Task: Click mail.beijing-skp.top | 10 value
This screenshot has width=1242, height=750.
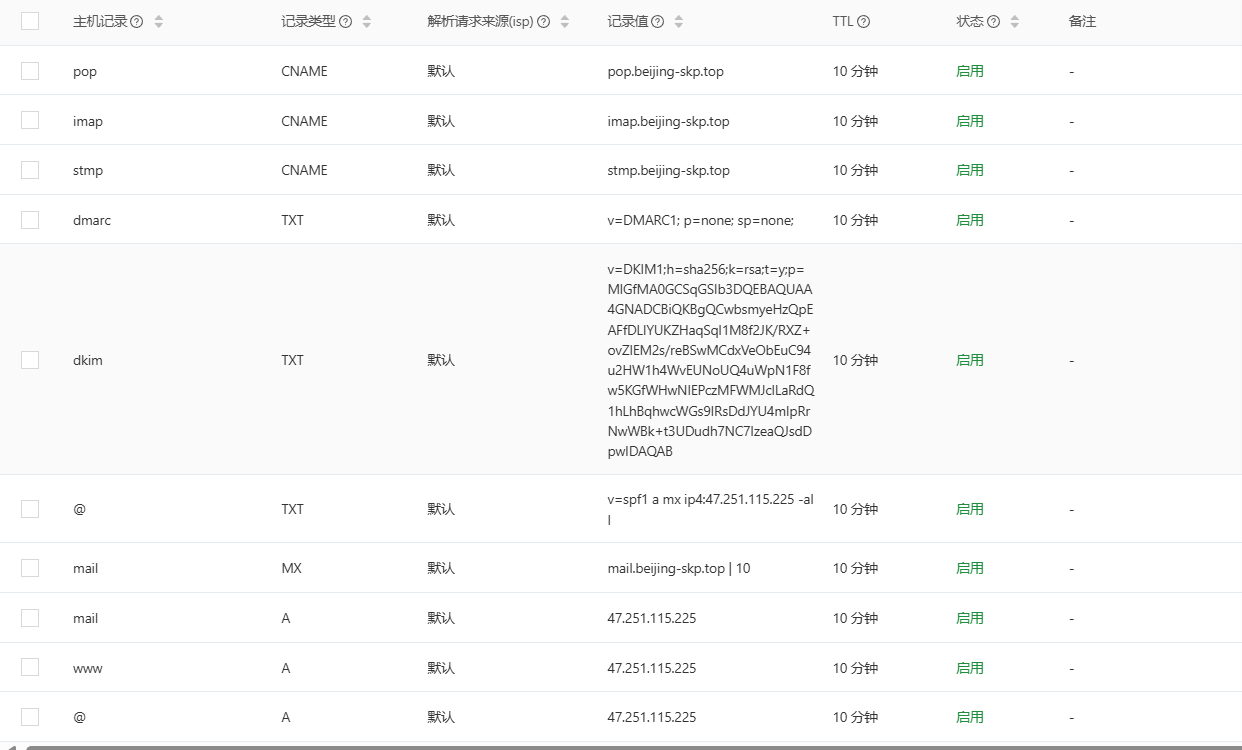Action: 679,568
